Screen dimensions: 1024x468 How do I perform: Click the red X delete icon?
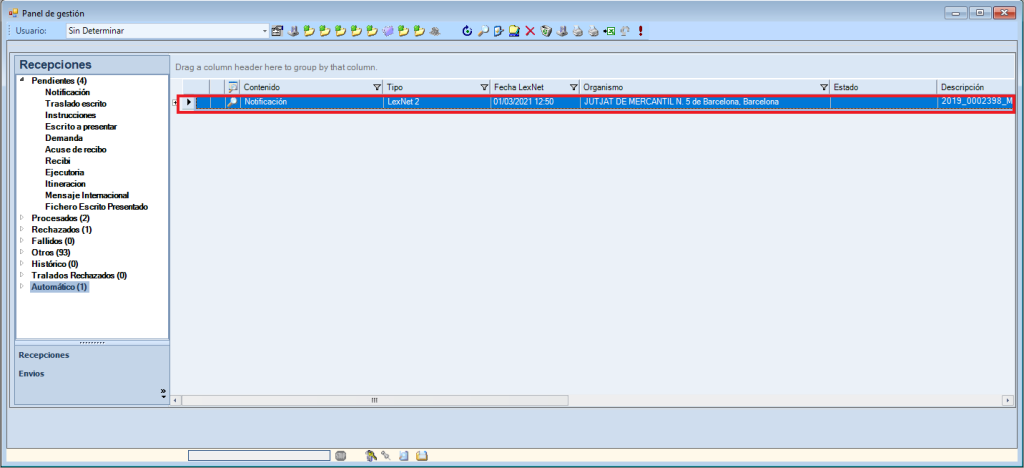(x=530, y=31)
